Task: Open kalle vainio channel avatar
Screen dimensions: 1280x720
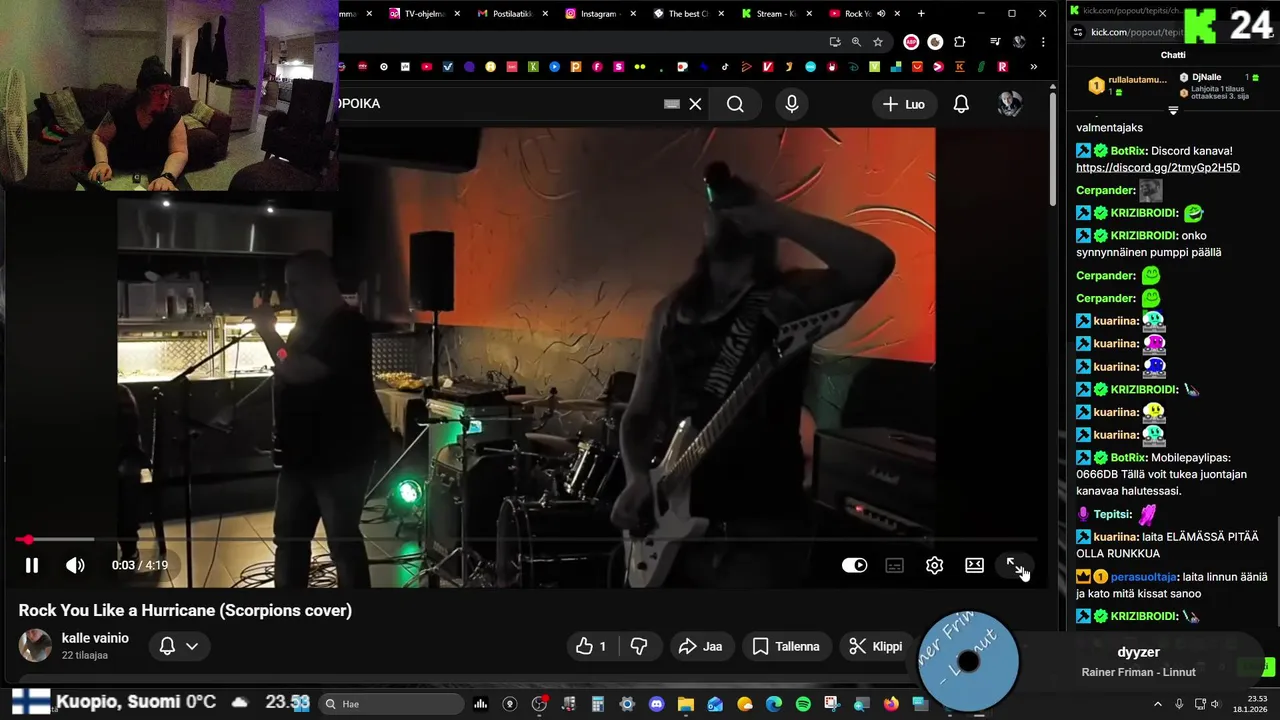Action: (35, 645)
